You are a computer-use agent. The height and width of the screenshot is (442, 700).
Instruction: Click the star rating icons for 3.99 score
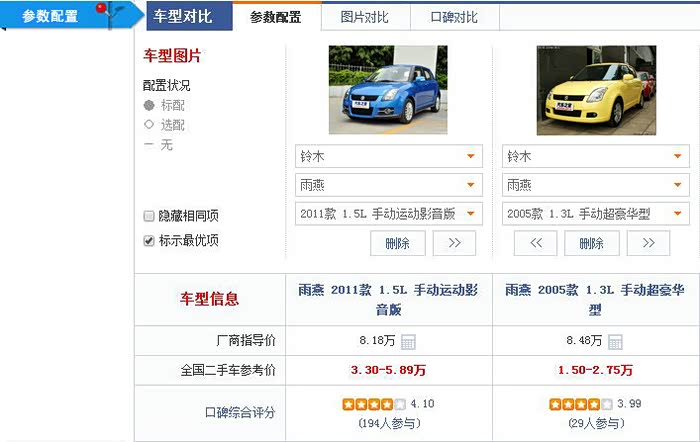click(581, 404)
